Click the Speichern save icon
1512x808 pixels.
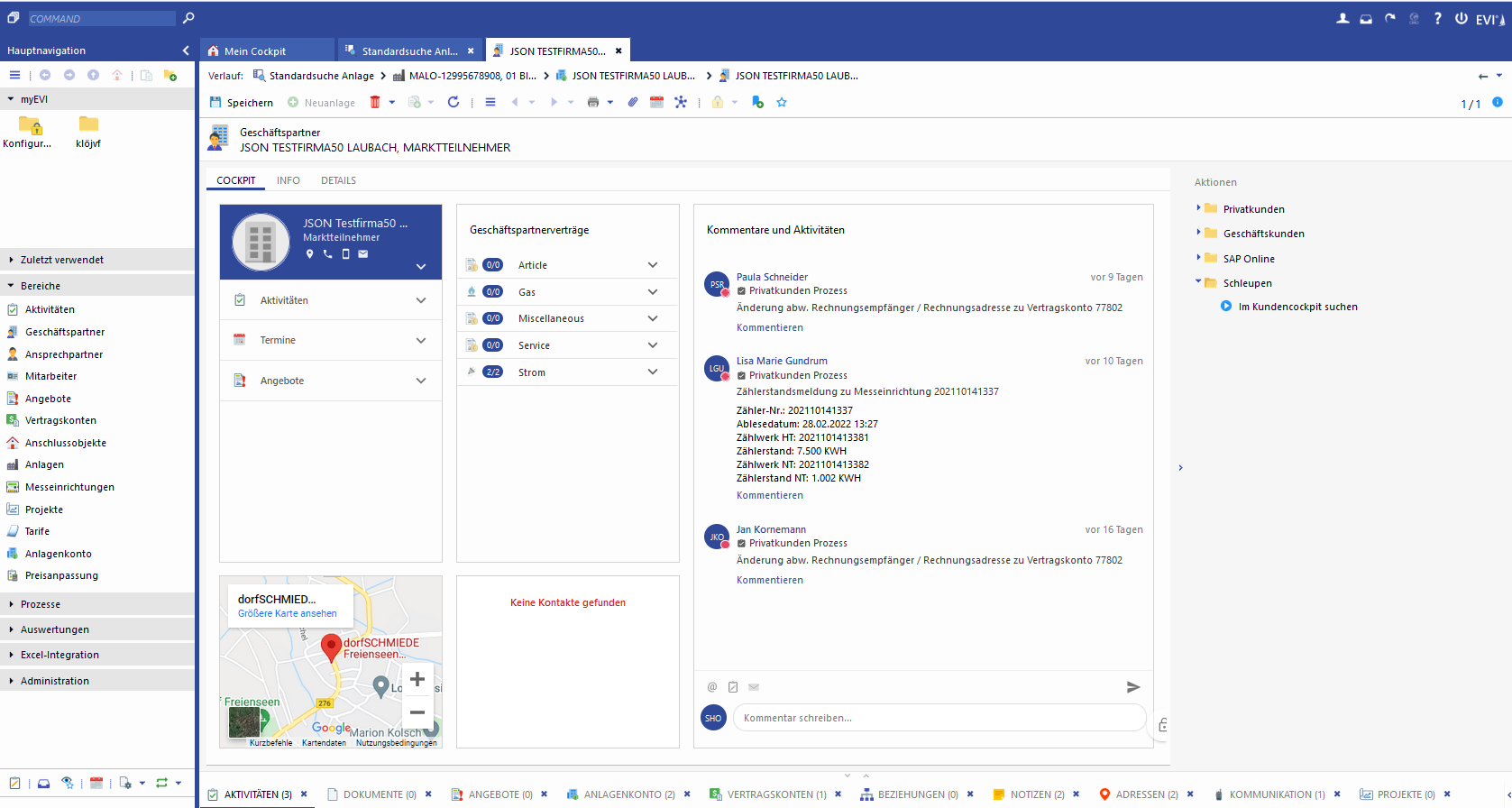click(215, 103)
